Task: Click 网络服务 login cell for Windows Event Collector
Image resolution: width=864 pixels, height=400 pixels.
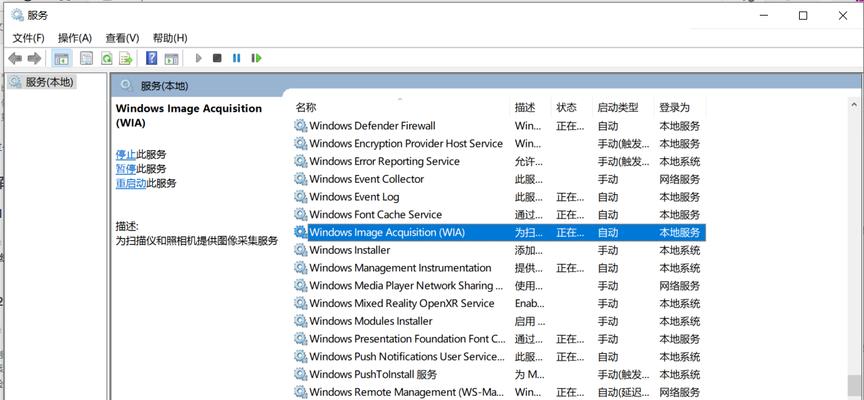Action: point(679,179)
